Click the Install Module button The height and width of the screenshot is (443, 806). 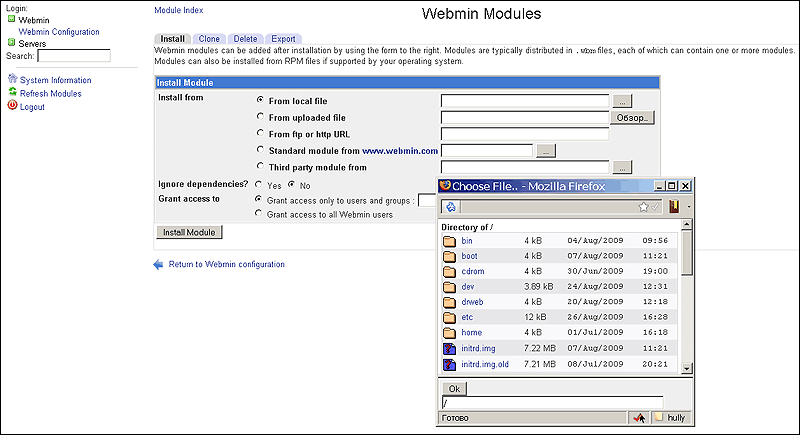[x=189, y=233]
